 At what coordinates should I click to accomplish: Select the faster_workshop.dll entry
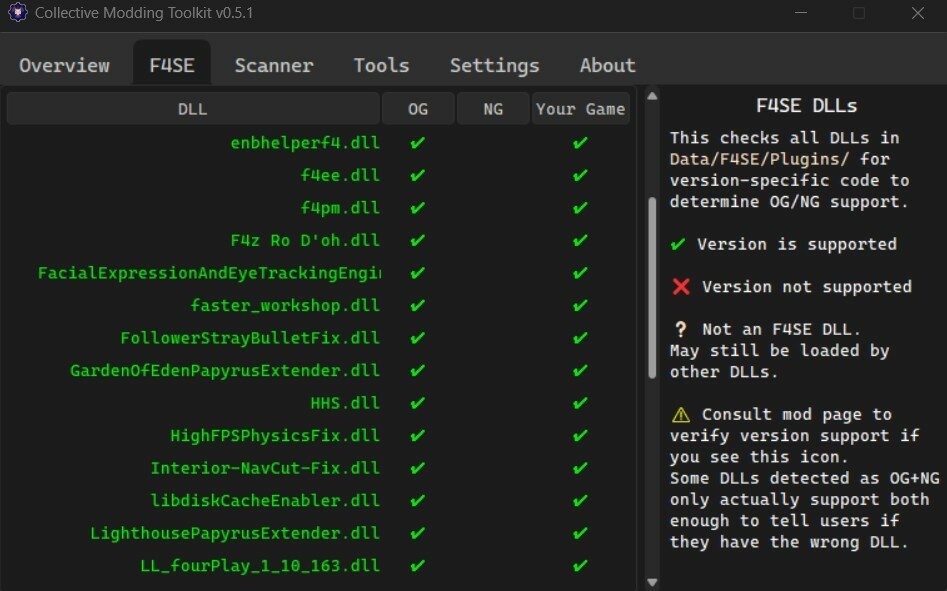(x=285, y=306)
